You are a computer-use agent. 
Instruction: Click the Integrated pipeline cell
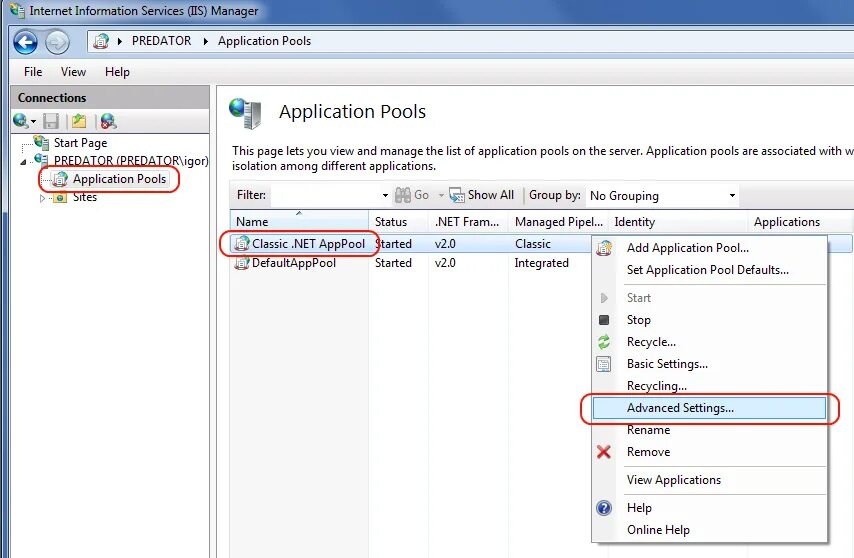[541, 263]
